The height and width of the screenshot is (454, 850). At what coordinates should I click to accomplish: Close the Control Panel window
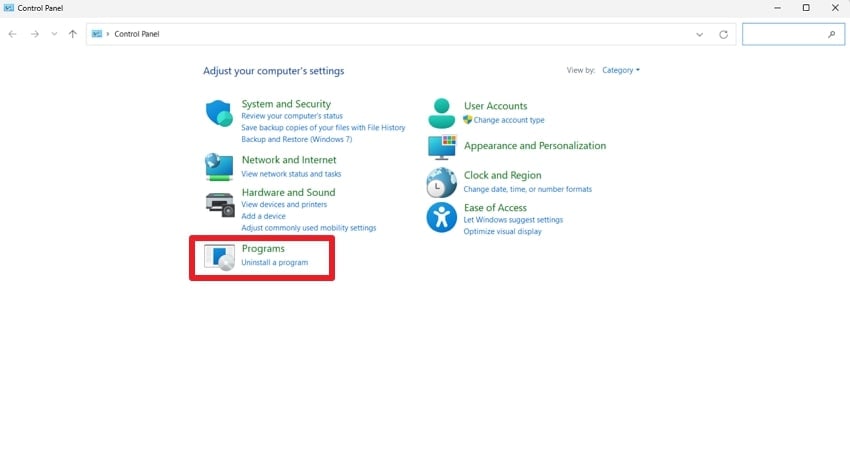click(x=835, y=8)
